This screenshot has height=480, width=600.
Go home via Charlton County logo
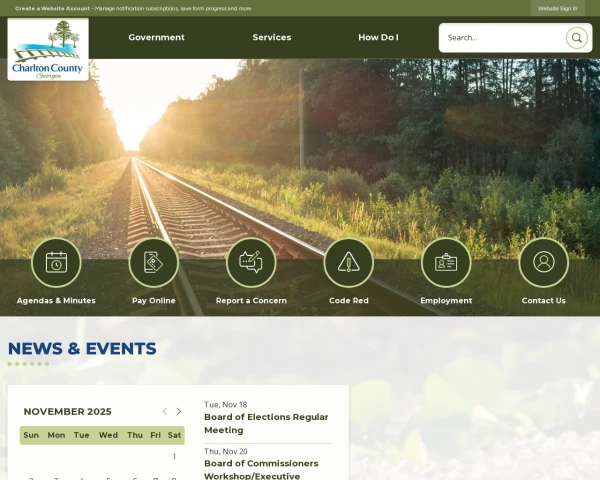click(x=48, y=49)
